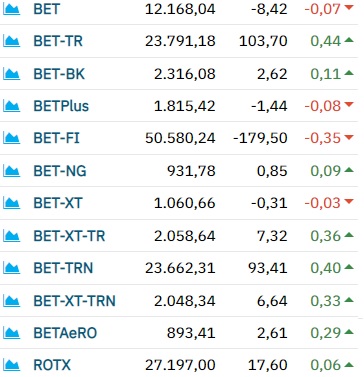Open the chart icon beside BETAeRO
Viewport: 364px width, 377px height.
coord(12,333)
